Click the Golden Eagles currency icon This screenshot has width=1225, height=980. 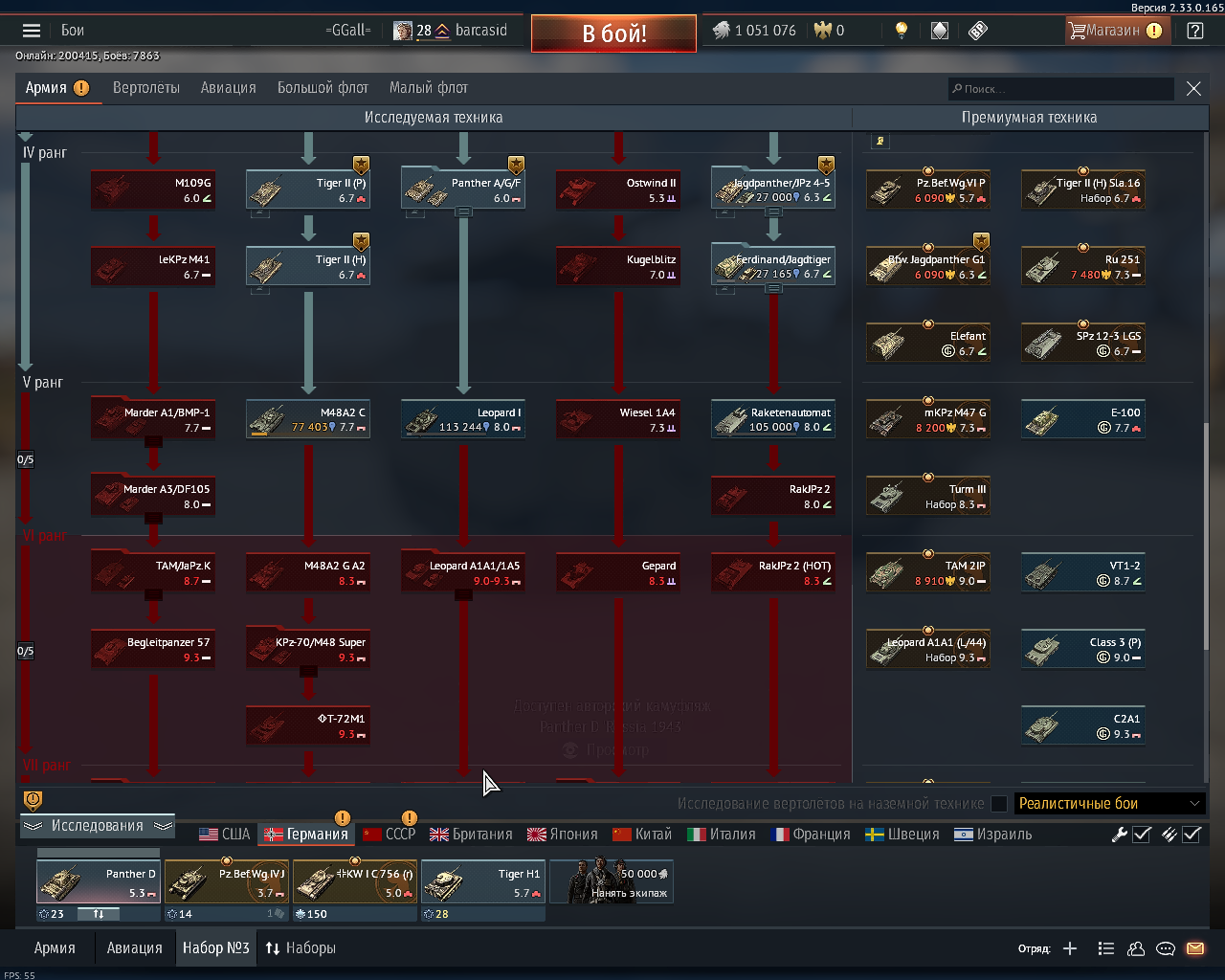click(822, 31)
